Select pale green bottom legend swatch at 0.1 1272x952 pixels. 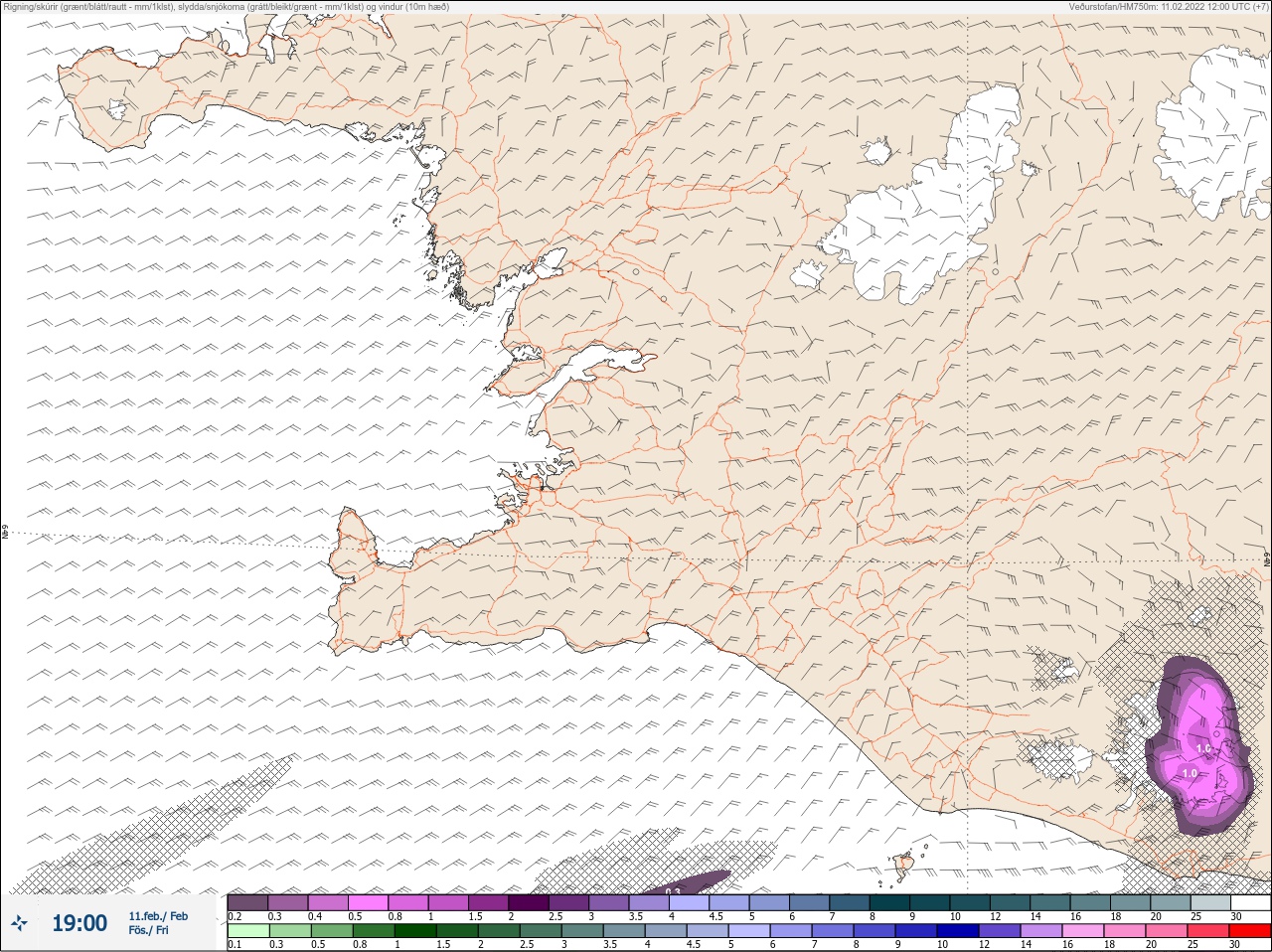pyautogui.click(x=247, y=931)
